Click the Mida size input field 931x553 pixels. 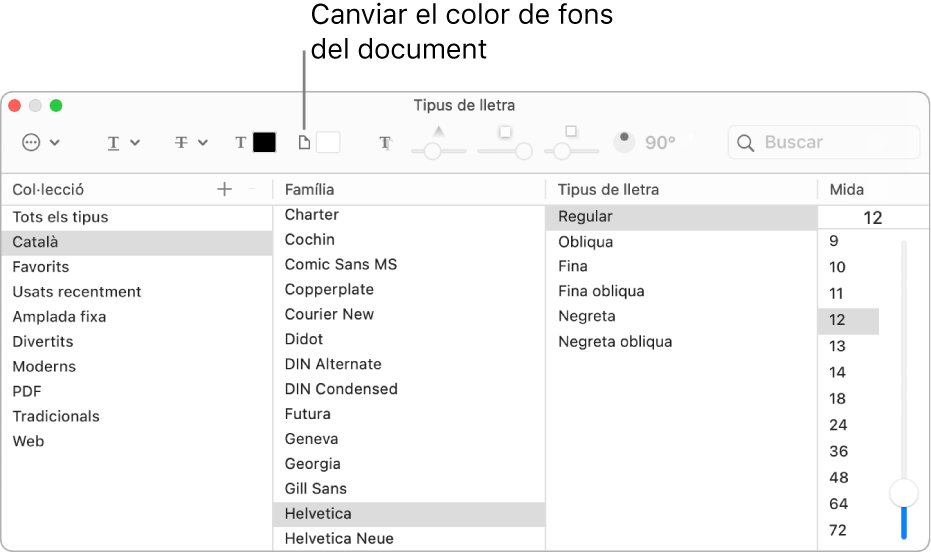tap(873, 218)
